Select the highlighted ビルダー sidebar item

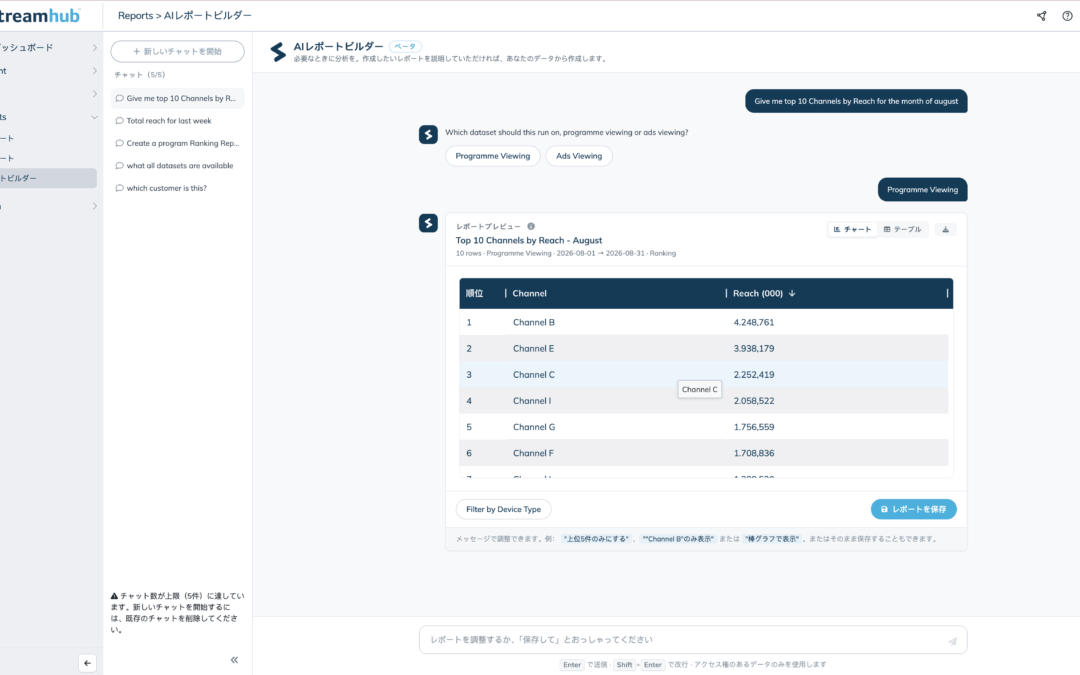point(48,178)
